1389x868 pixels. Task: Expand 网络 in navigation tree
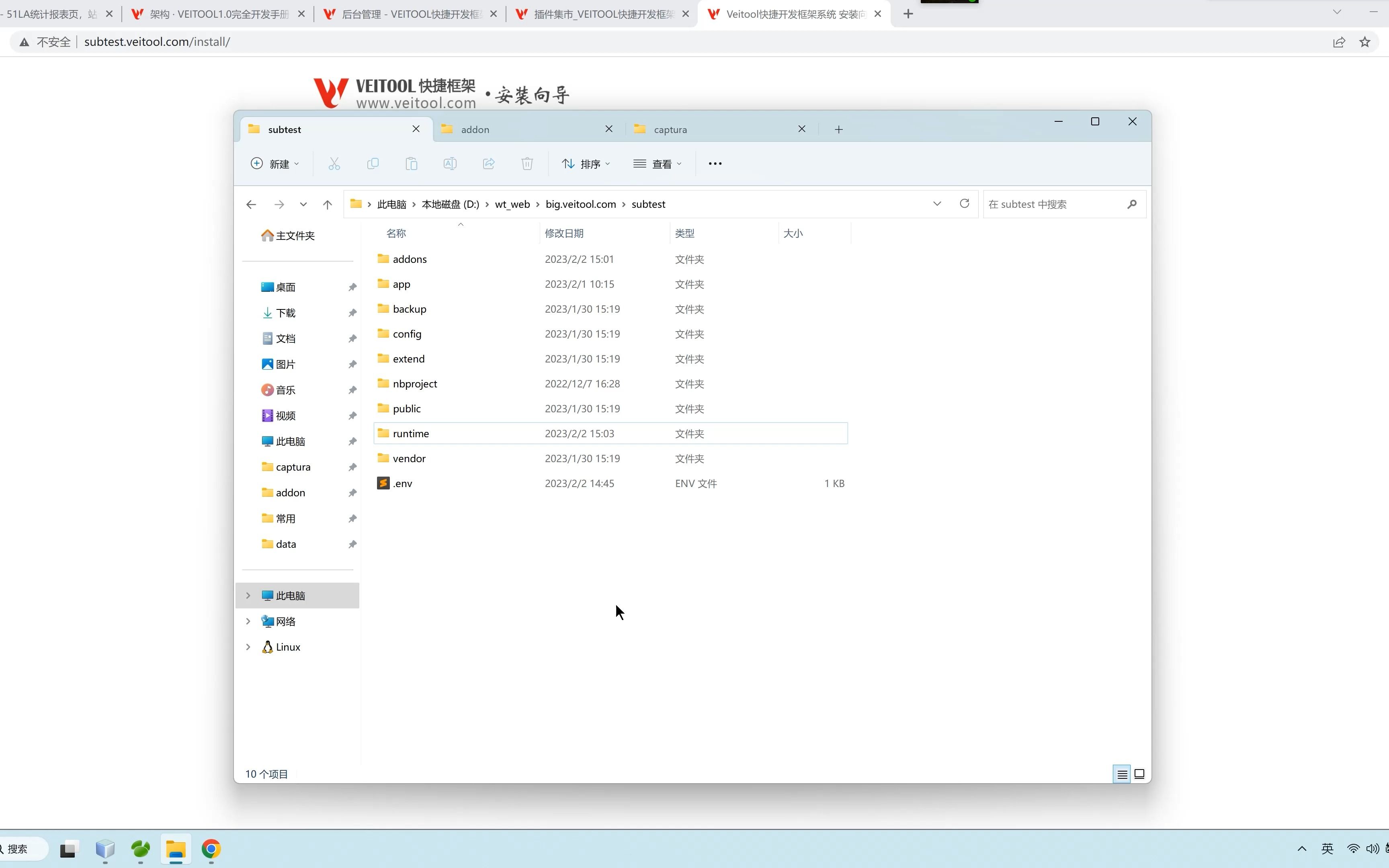pos(248,621)
